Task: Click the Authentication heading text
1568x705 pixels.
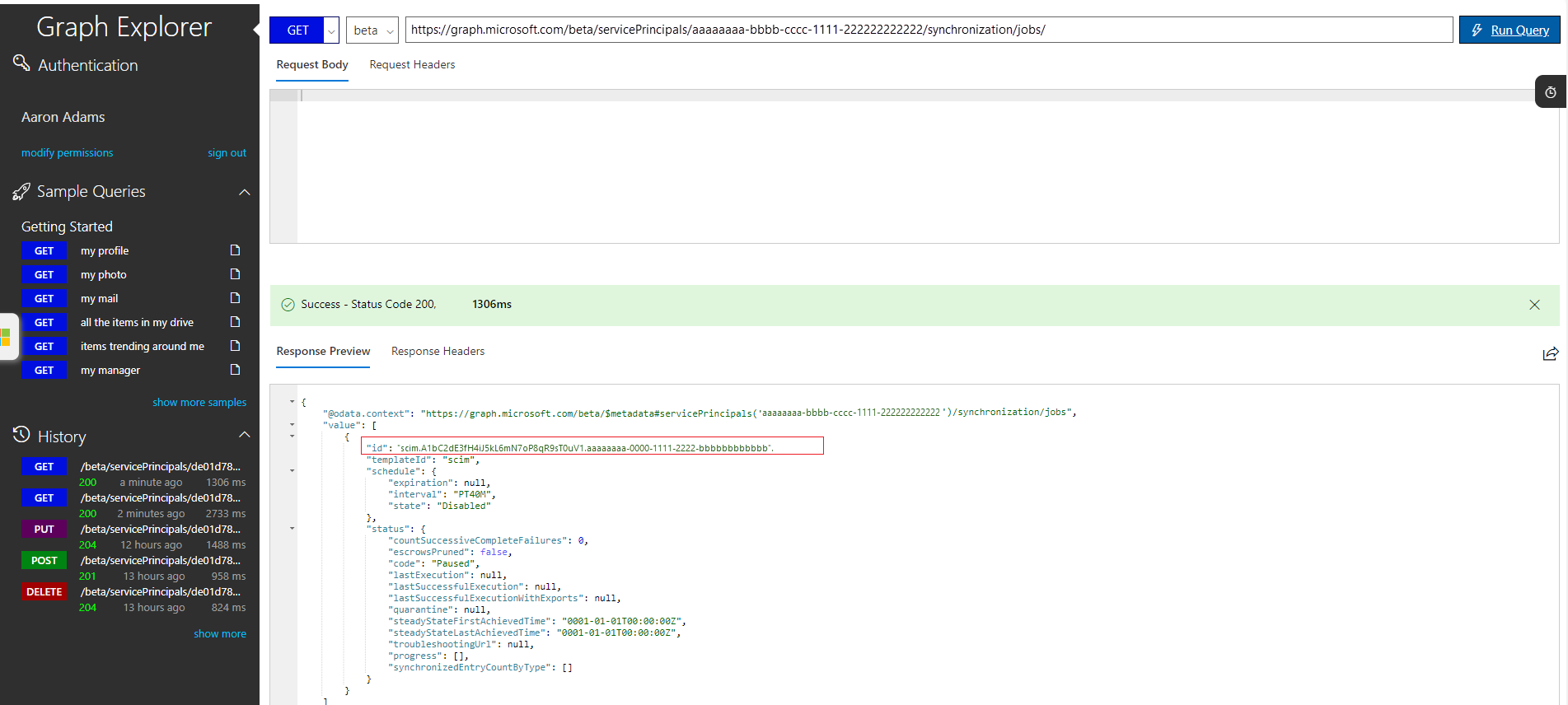Action: pos(88,65)
